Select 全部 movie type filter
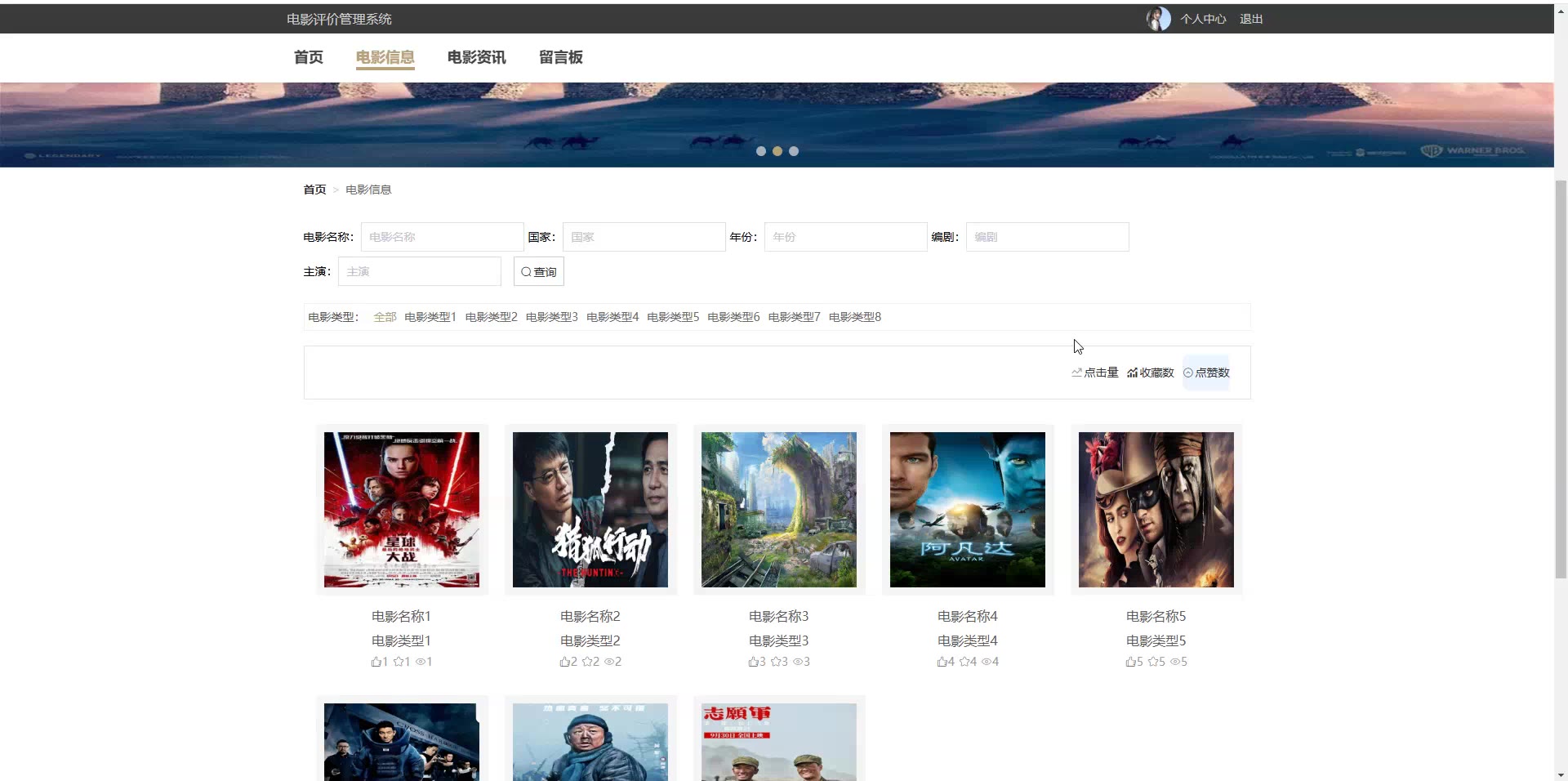Viewport: 1568px width, 781px height. click(385, 317)
